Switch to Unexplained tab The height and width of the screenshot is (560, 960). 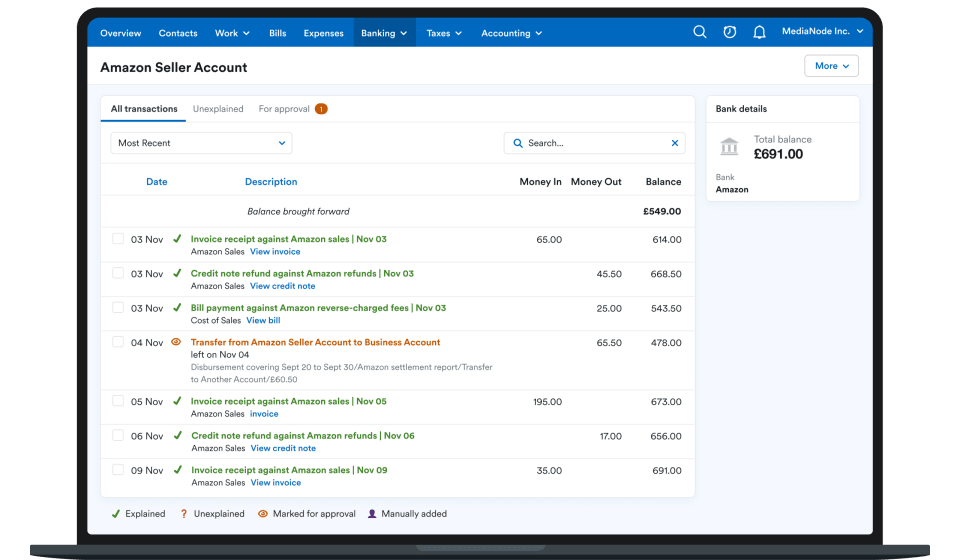(x=218, y=109)
